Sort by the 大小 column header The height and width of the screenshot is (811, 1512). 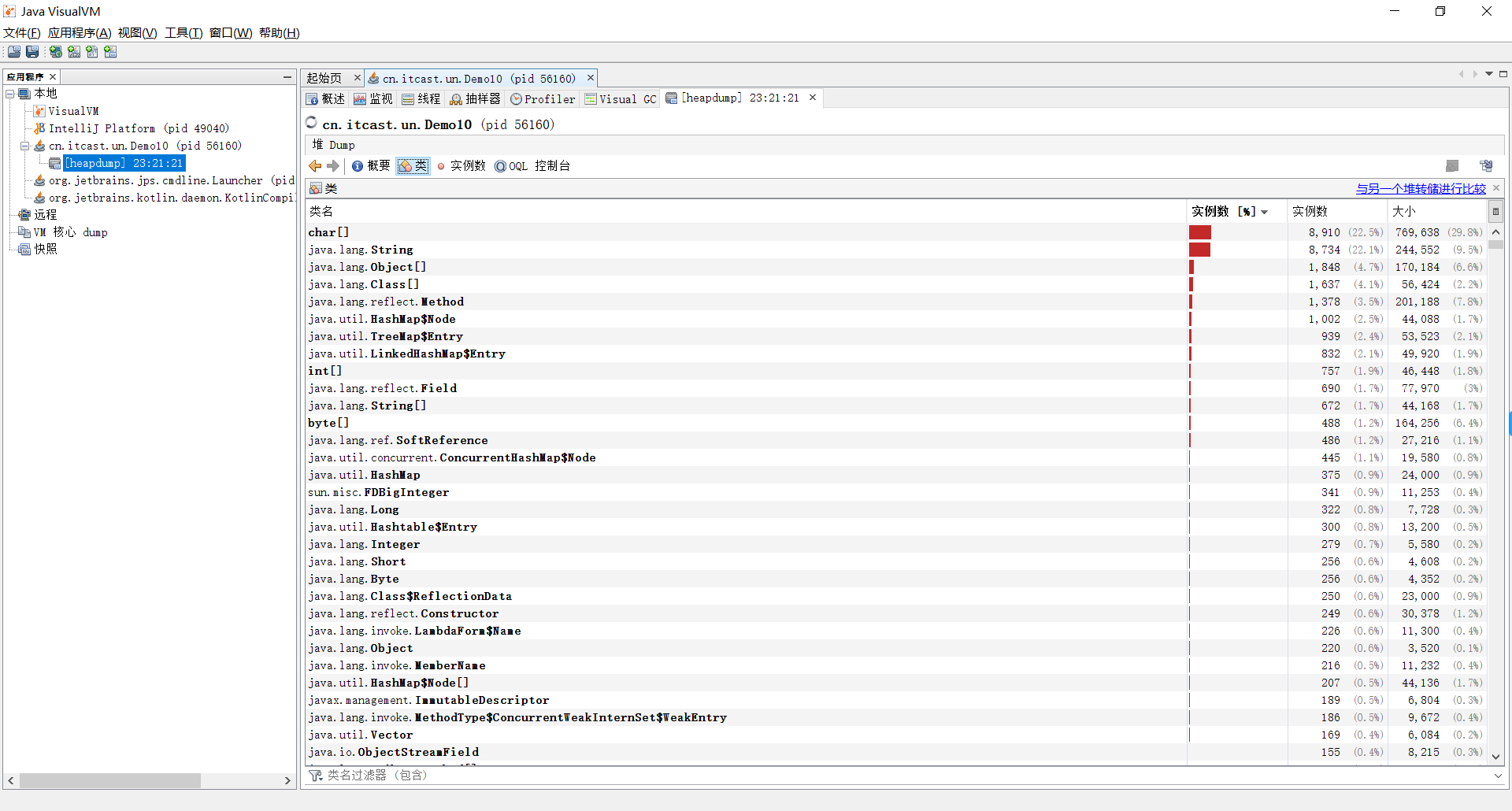(1403, 211)
